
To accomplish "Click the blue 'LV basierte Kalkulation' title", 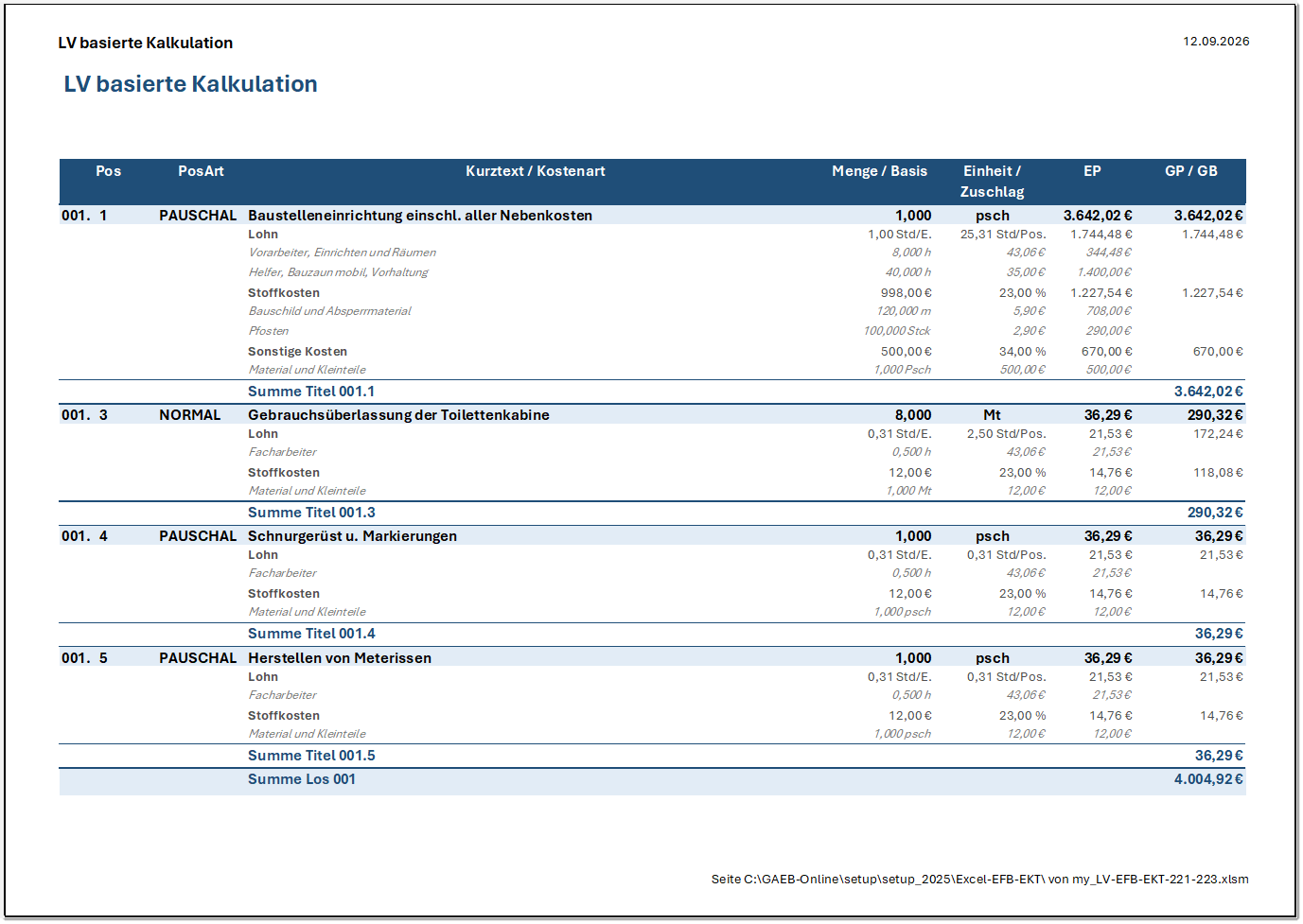I will point(190,84).
